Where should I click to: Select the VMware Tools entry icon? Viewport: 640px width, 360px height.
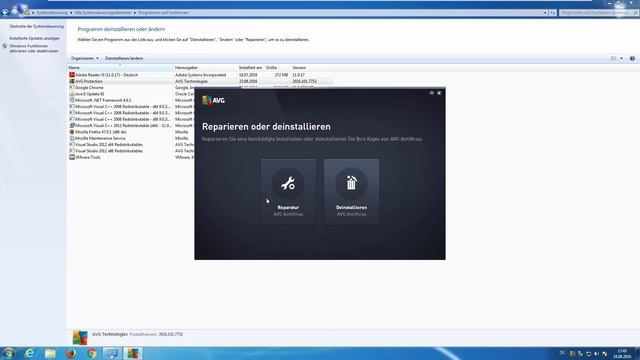pyautogui.click(x=72, y=157)
